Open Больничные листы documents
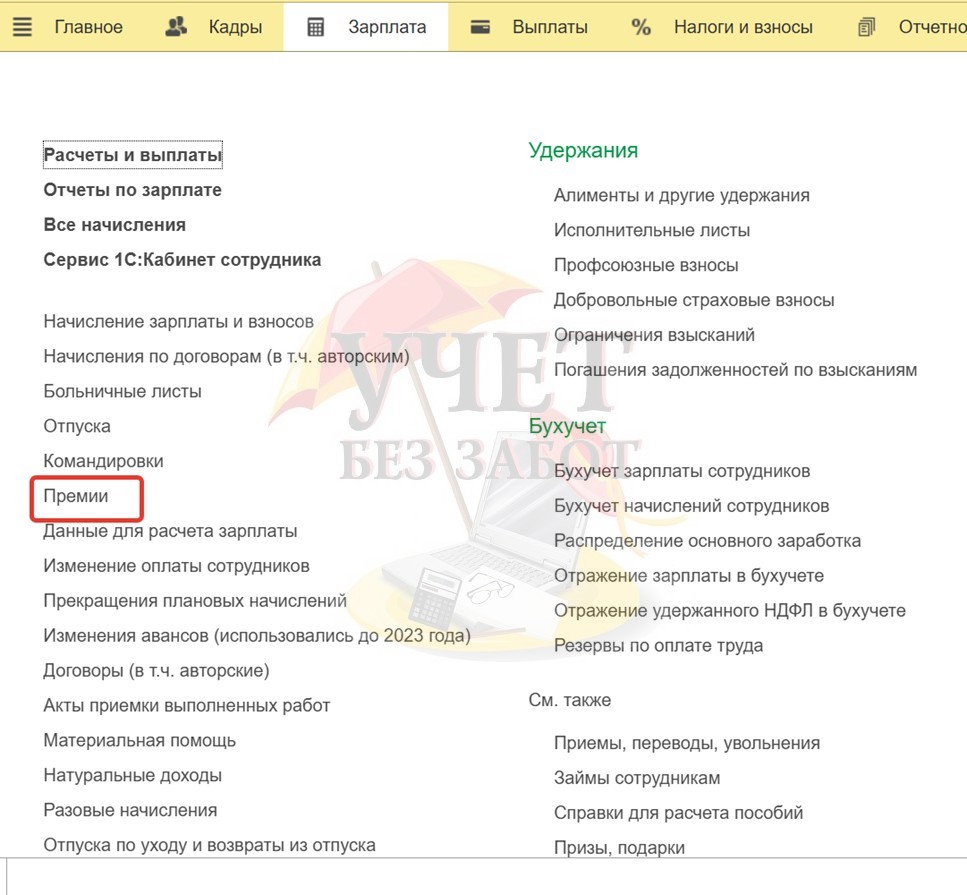967x895 pixels. tap(122, 391)
